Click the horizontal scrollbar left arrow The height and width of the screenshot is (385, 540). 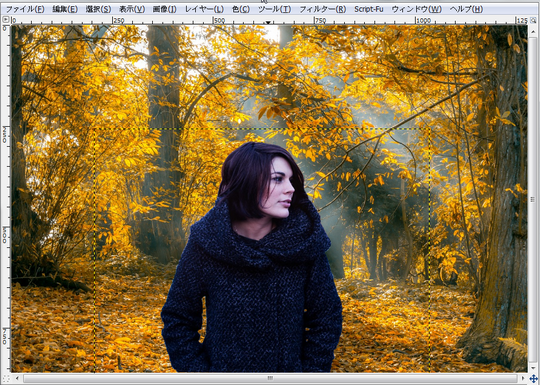click(x=17, y=378)
